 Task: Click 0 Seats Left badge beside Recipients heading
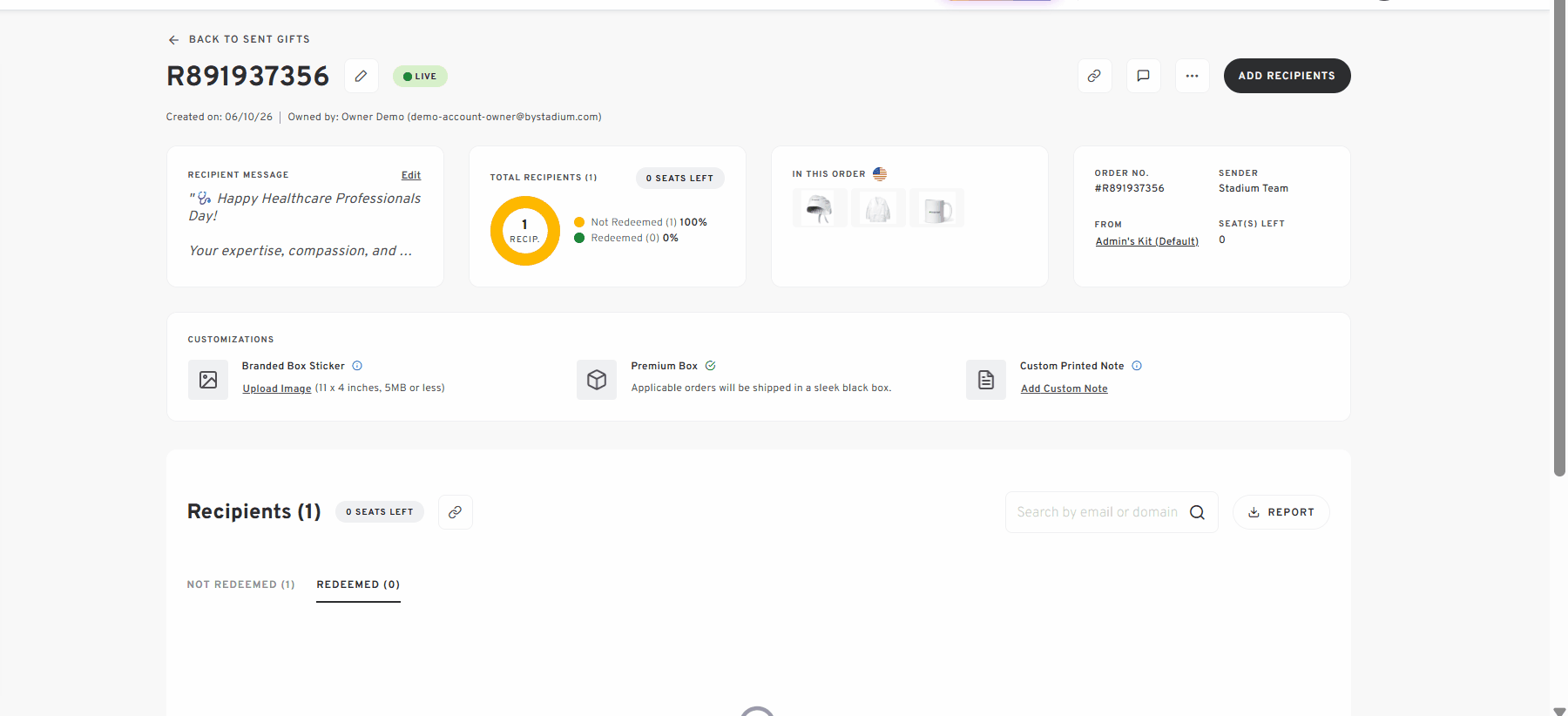[x=380, y=512]
